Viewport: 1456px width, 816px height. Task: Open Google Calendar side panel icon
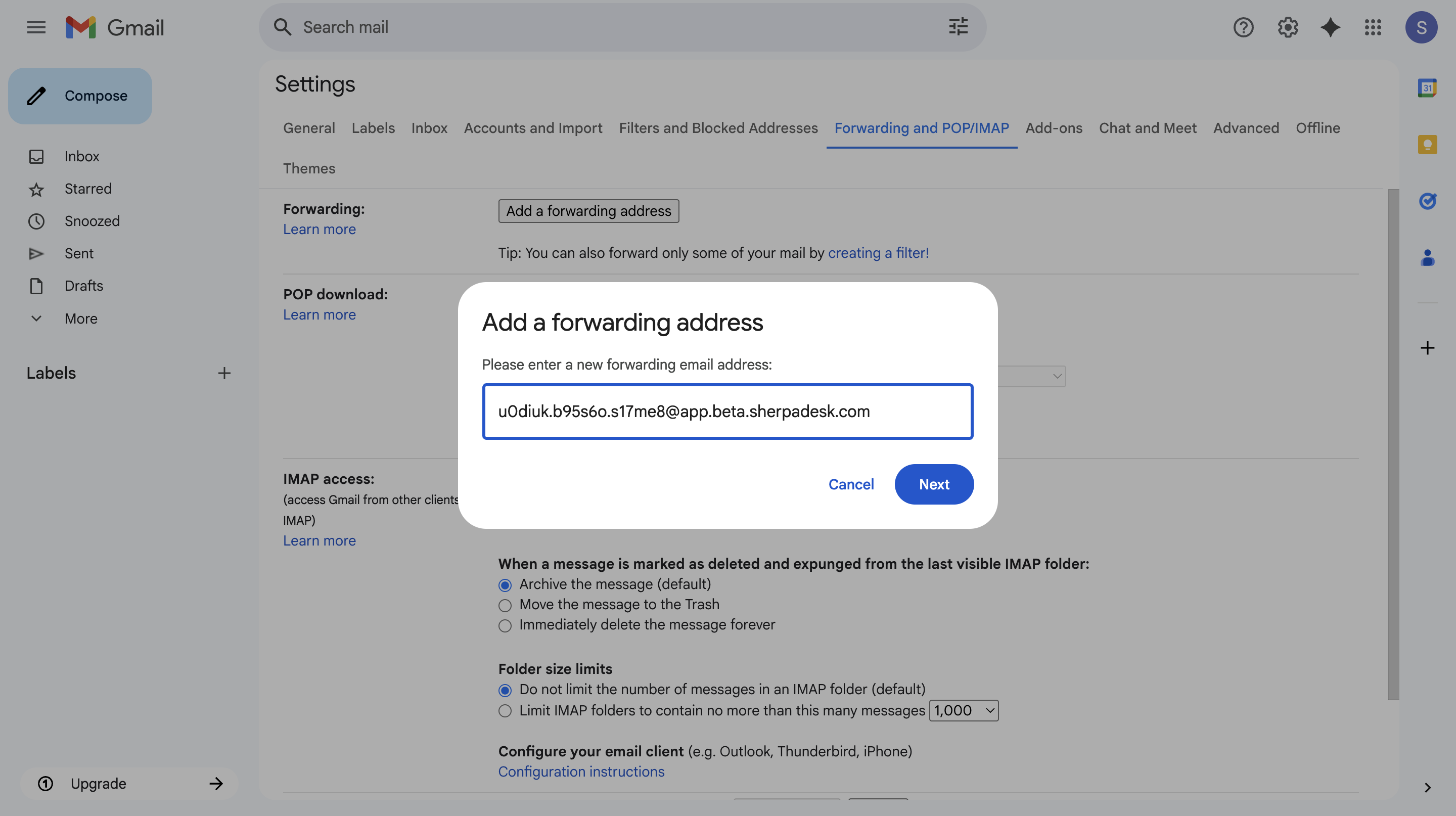[x=1427, y=88]
